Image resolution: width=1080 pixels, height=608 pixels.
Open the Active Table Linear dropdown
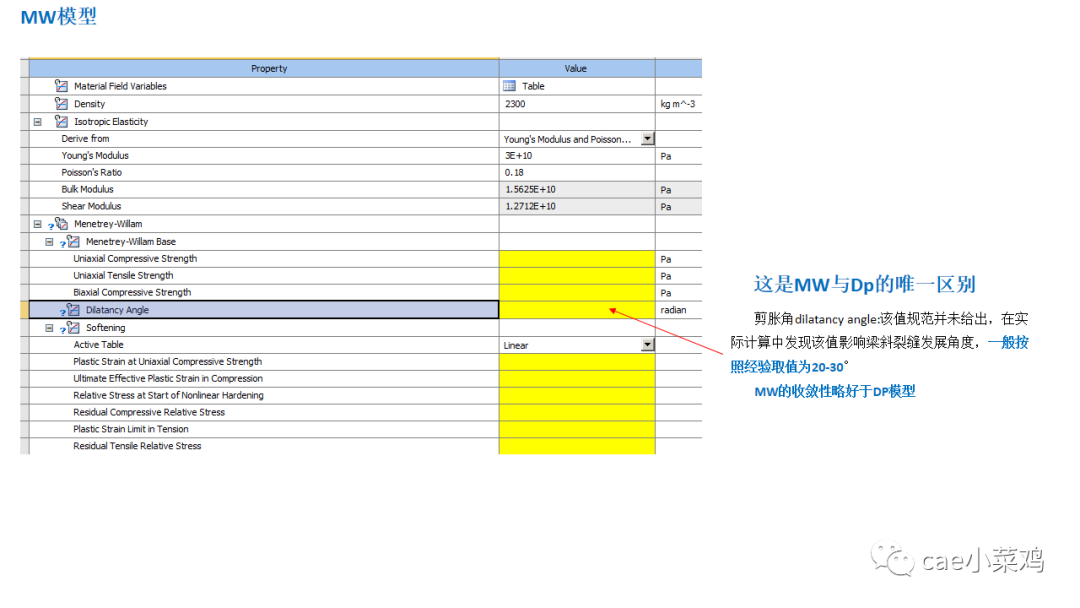(646, 344)
